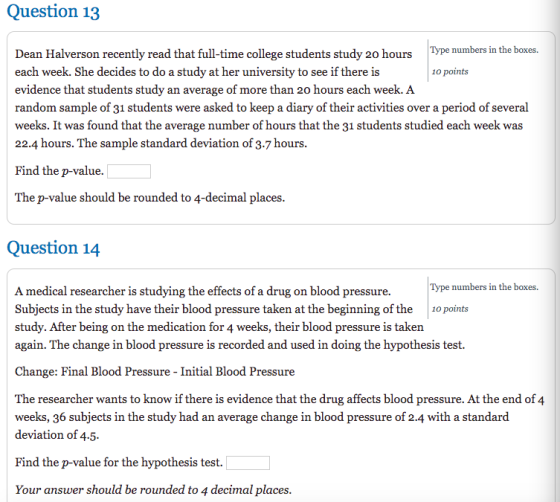
Task: Focus the Question 14 p-value answer box
Action: tap(248, 463)
